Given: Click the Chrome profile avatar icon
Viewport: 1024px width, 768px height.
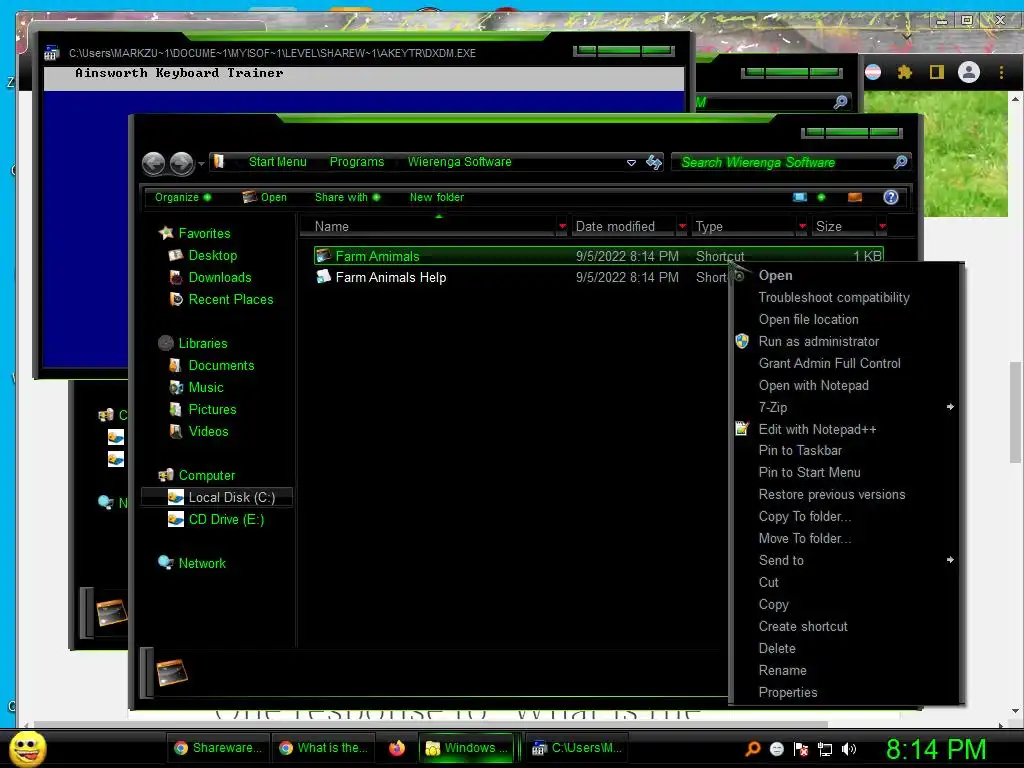Looking at the screenshot, I should pos(968,72).
